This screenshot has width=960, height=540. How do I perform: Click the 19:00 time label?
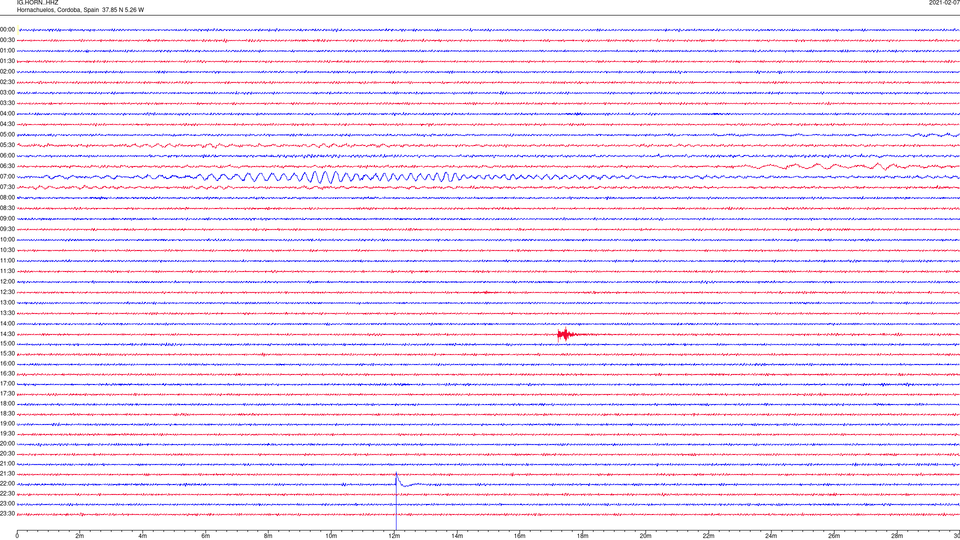tap(7, 424)
